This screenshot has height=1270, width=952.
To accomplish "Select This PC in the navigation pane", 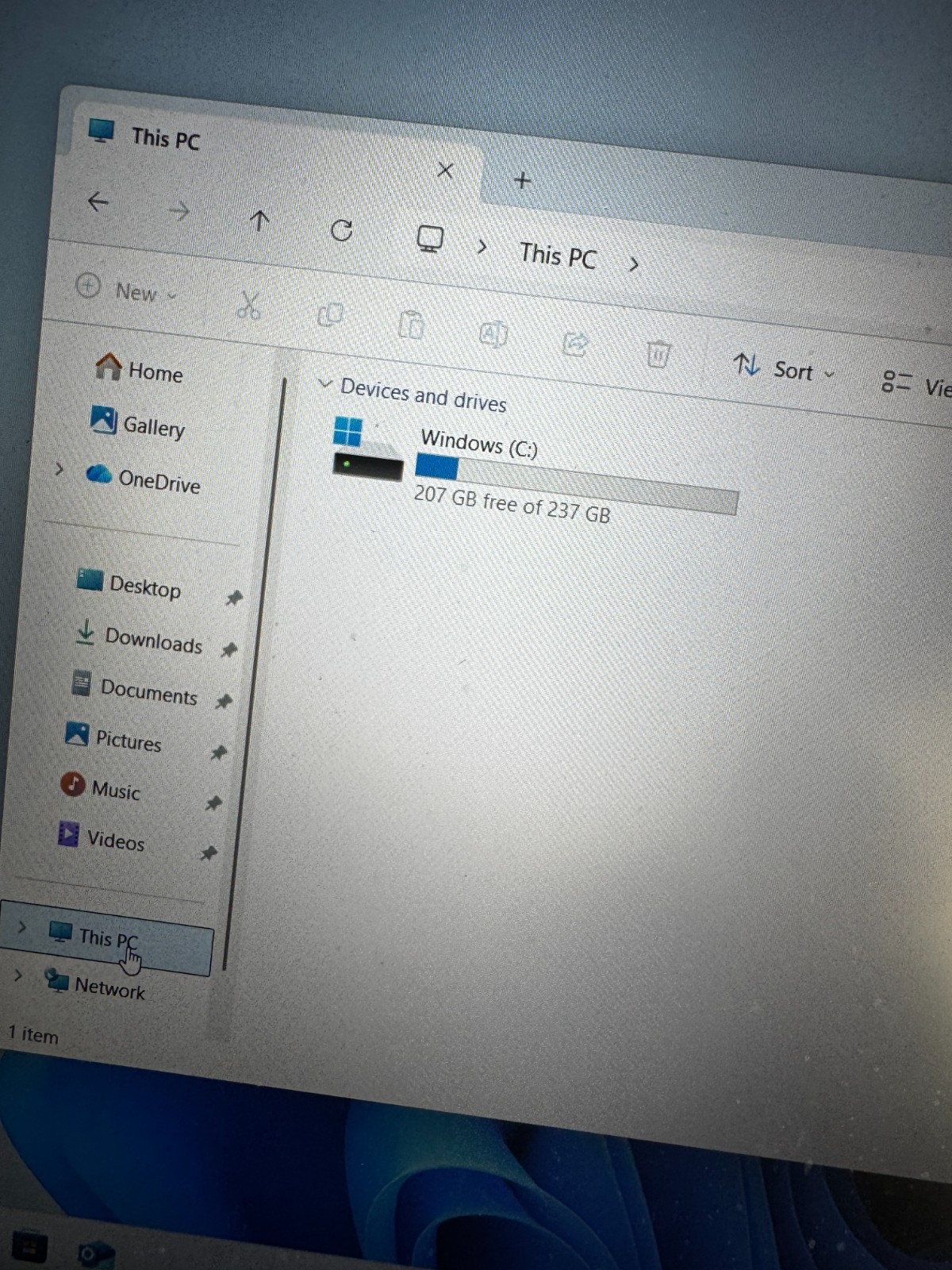I will click(107, 939).
